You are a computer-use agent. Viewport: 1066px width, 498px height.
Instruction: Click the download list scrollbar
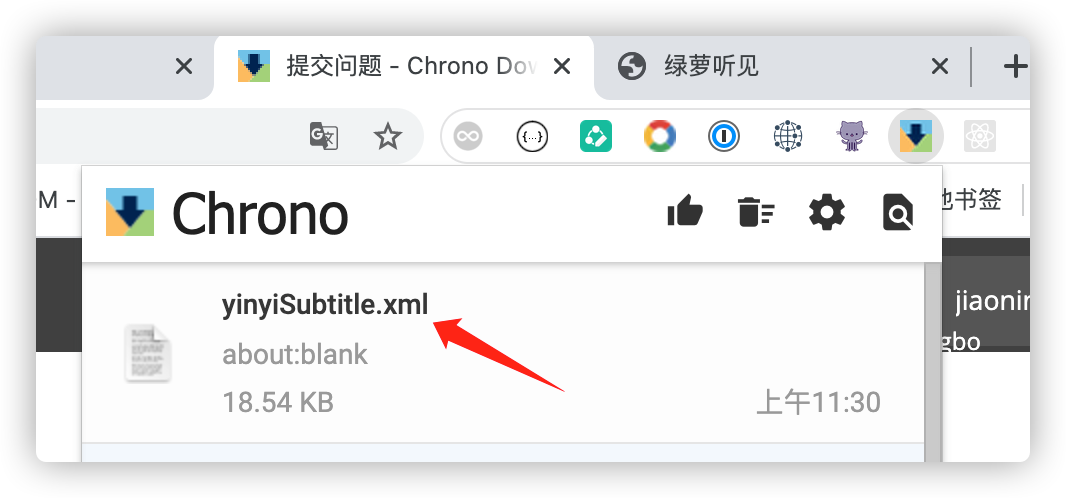click(933, 362)
